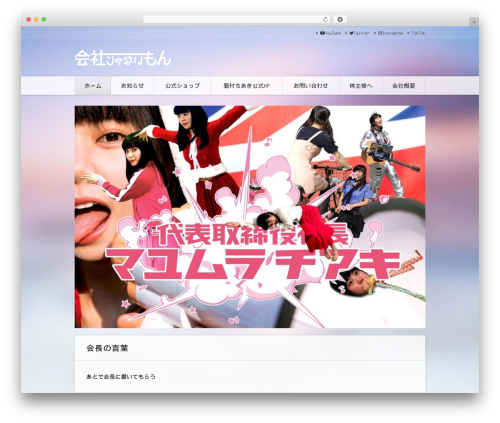
Task: Click the Twitter bird icon
Action: (351, 33)
